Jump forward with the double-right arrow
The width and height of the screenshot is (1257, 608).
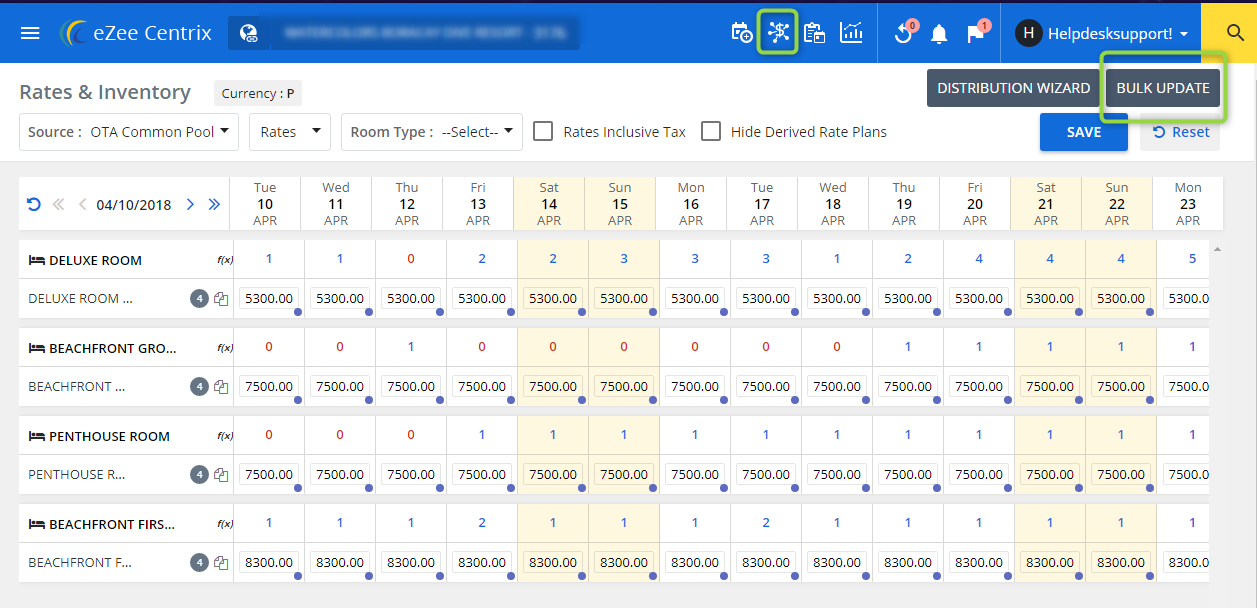tap(214, 205)
